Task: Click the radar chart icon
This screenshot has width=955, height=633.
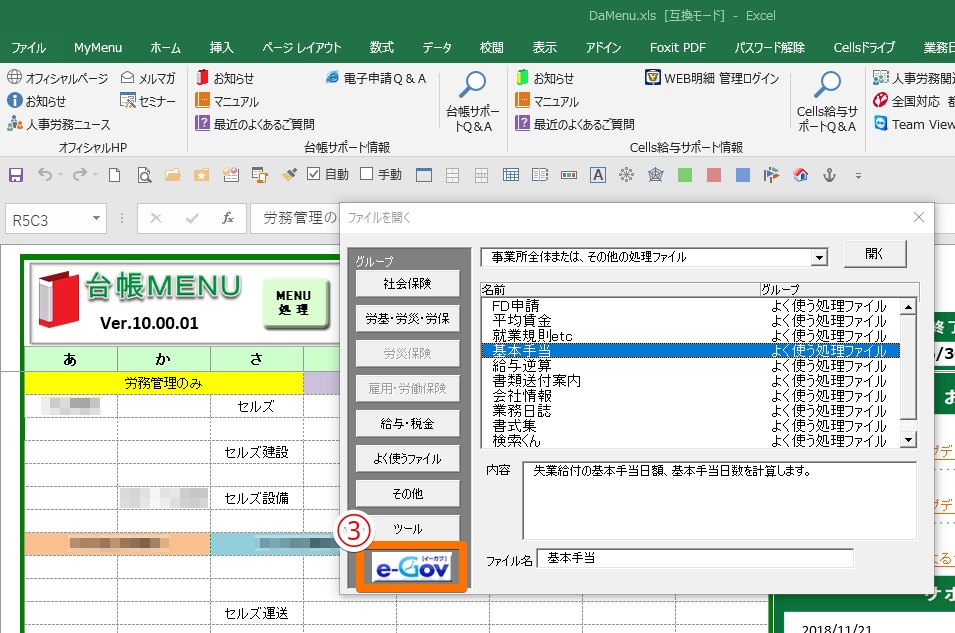Action: coord(655,175)
